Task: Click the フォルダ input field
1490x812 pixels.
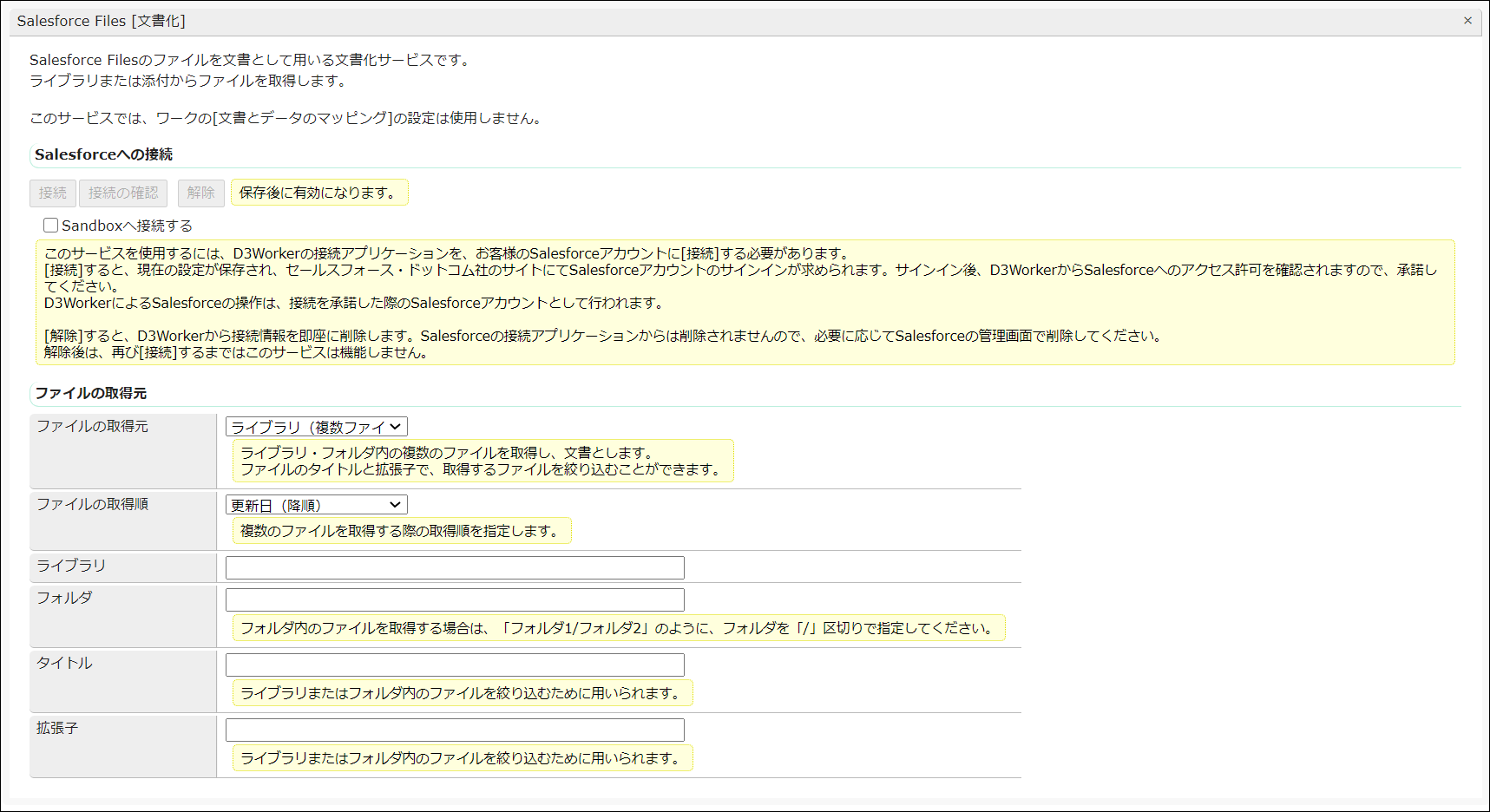Action: (x=454, y=599)
